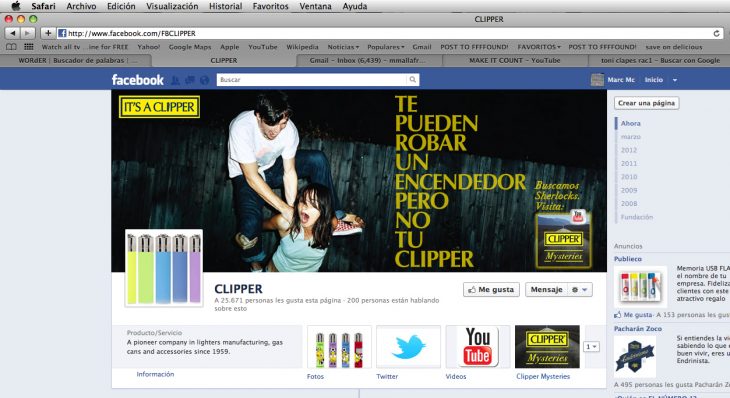Open the Gmail bookmark
Screen dimensions: 730x398
click(x=422, y=47)
